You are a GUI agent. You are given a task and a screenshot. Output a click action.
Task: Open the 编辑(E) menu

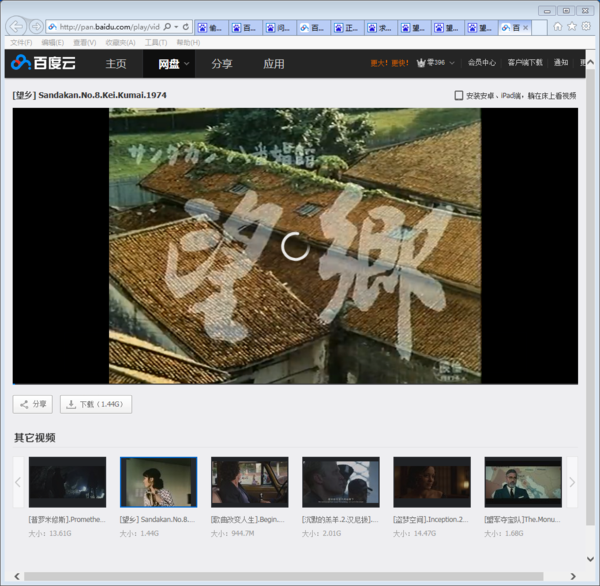click(x=52, y=42)
